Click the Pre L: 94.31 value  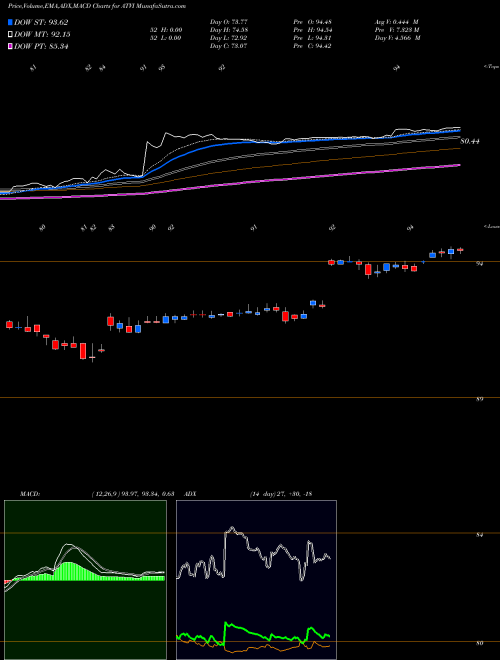[x=314, y=38]
